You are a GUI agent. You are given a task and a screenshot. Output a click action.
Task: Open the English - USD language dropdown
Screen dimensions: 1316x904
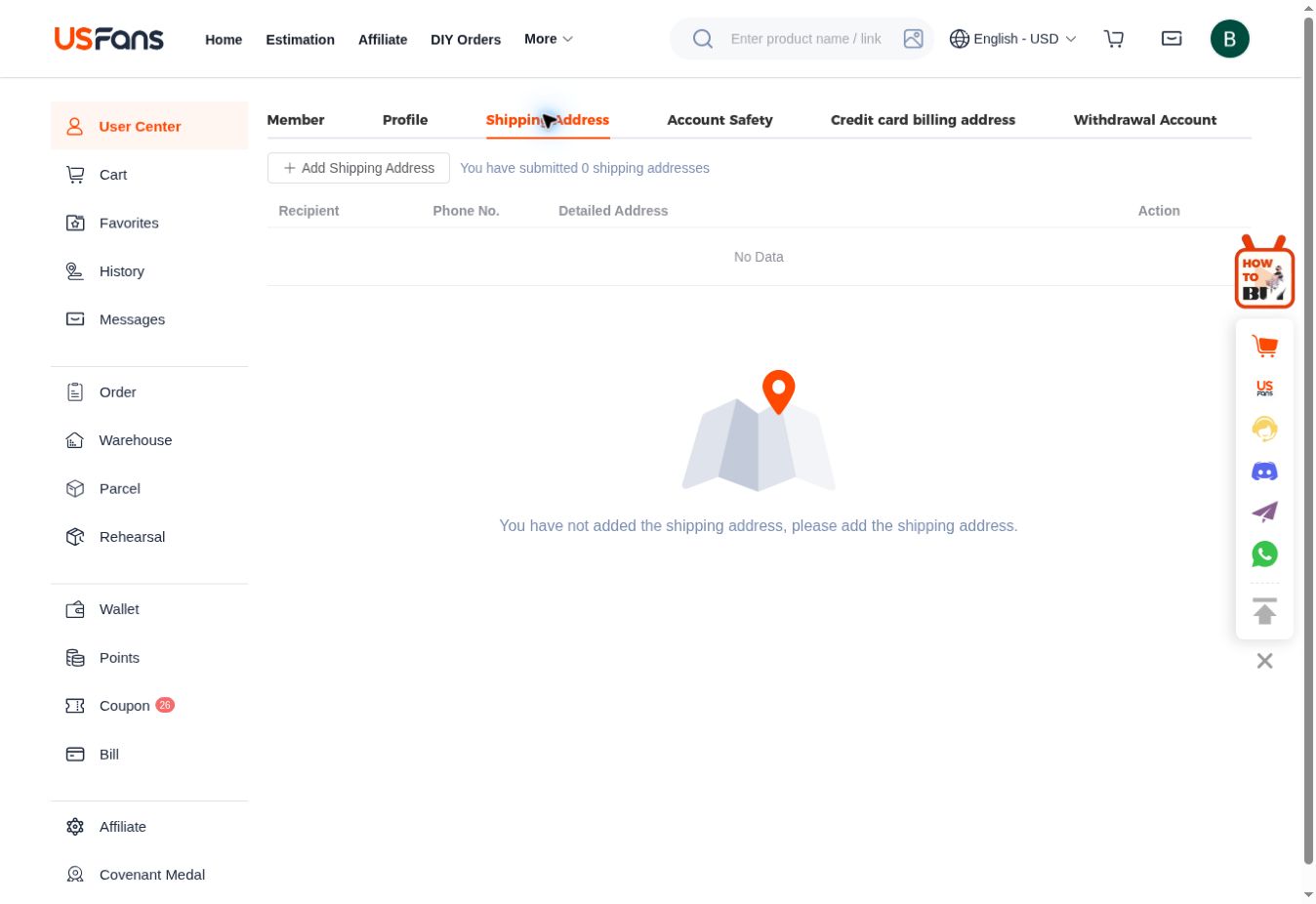point(1013,39)
